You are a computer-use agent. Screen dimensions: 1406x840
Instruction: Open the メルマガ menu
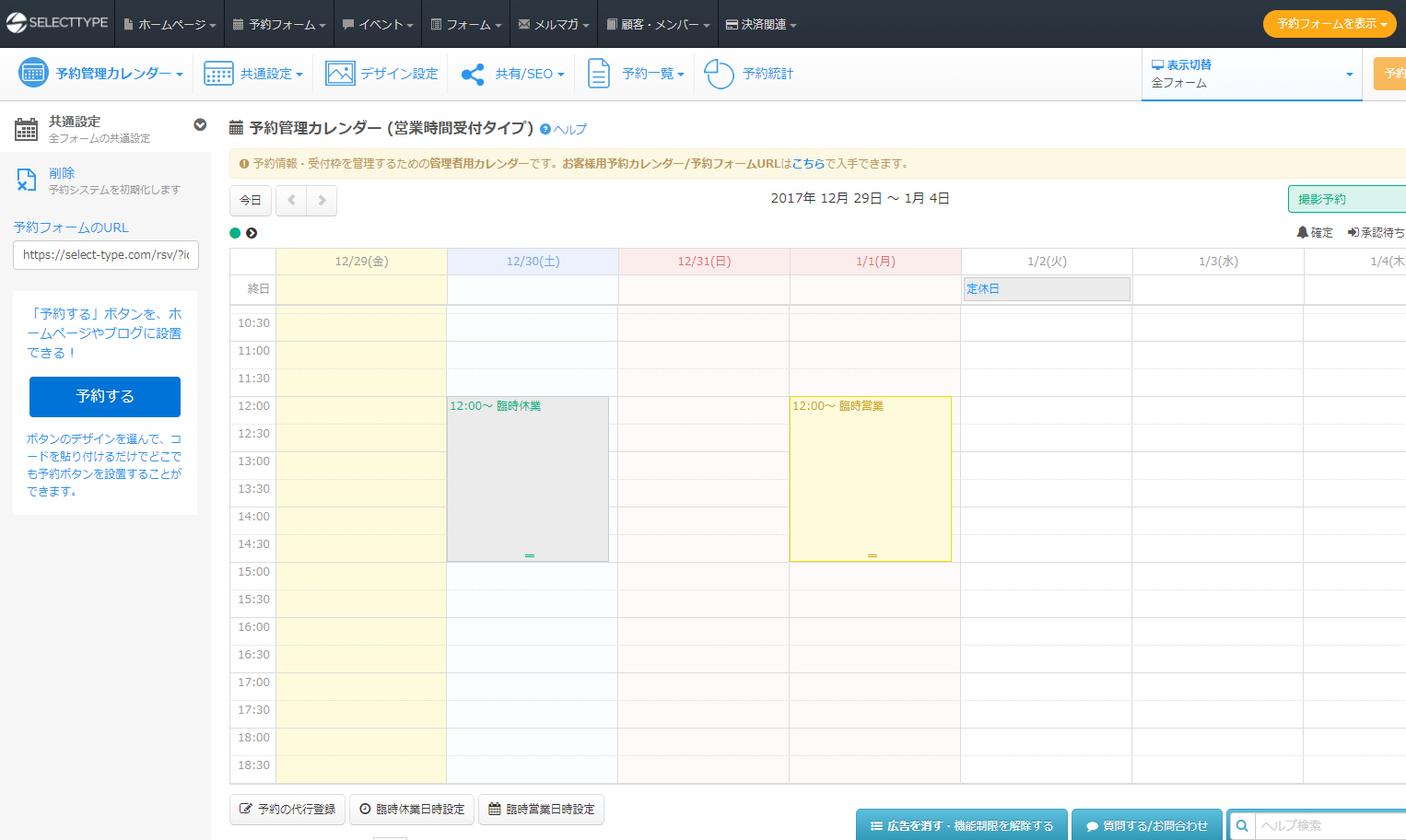(x=554, y=25)
